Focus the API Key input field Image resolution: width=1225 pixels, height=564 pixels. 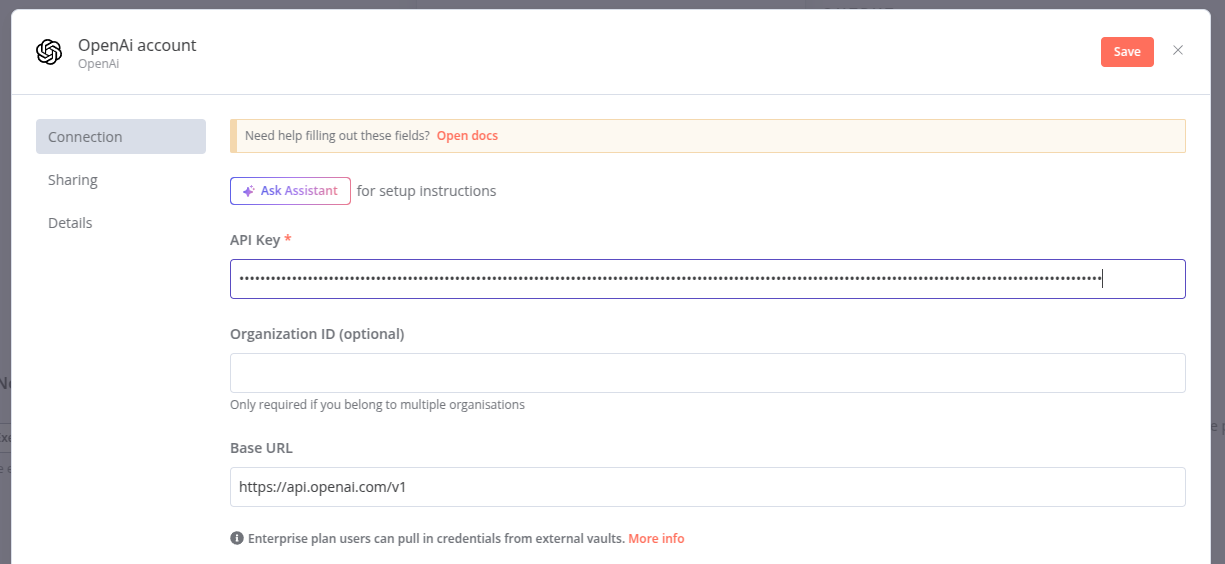pos(707,279)
